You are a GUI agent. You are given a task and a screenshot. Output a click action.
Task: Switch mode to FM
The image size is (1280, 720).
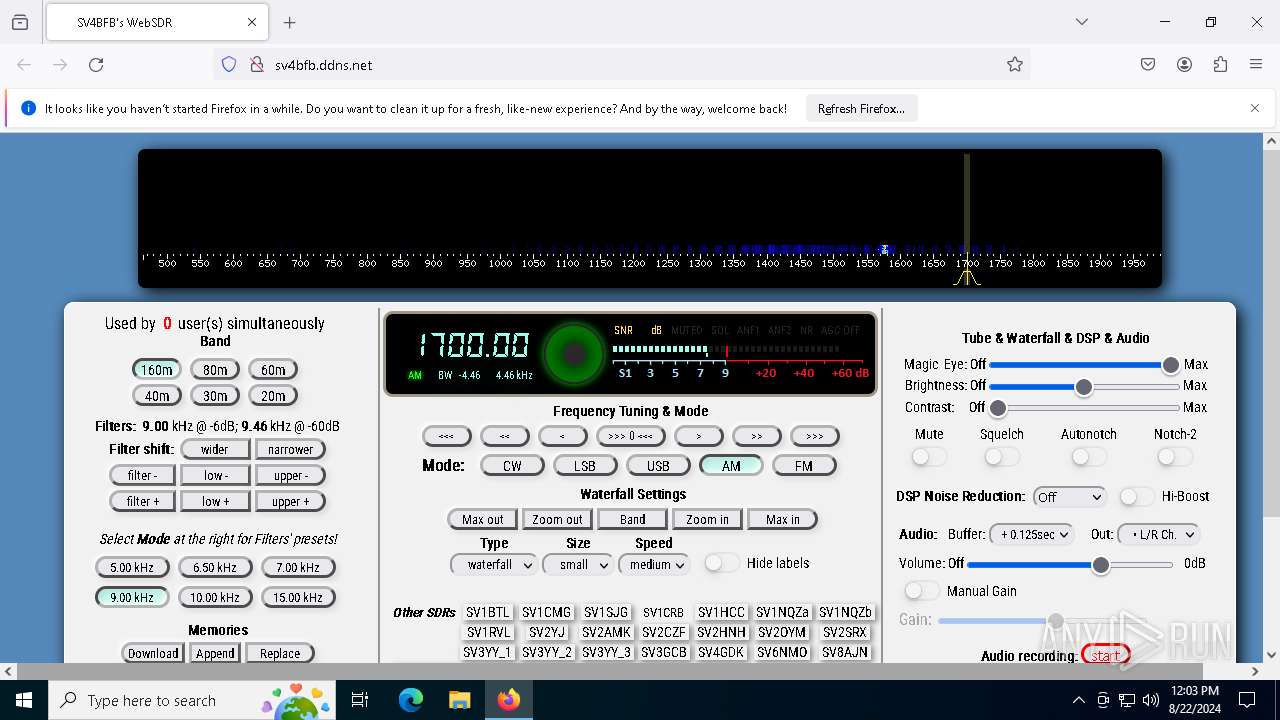[804, 466]
